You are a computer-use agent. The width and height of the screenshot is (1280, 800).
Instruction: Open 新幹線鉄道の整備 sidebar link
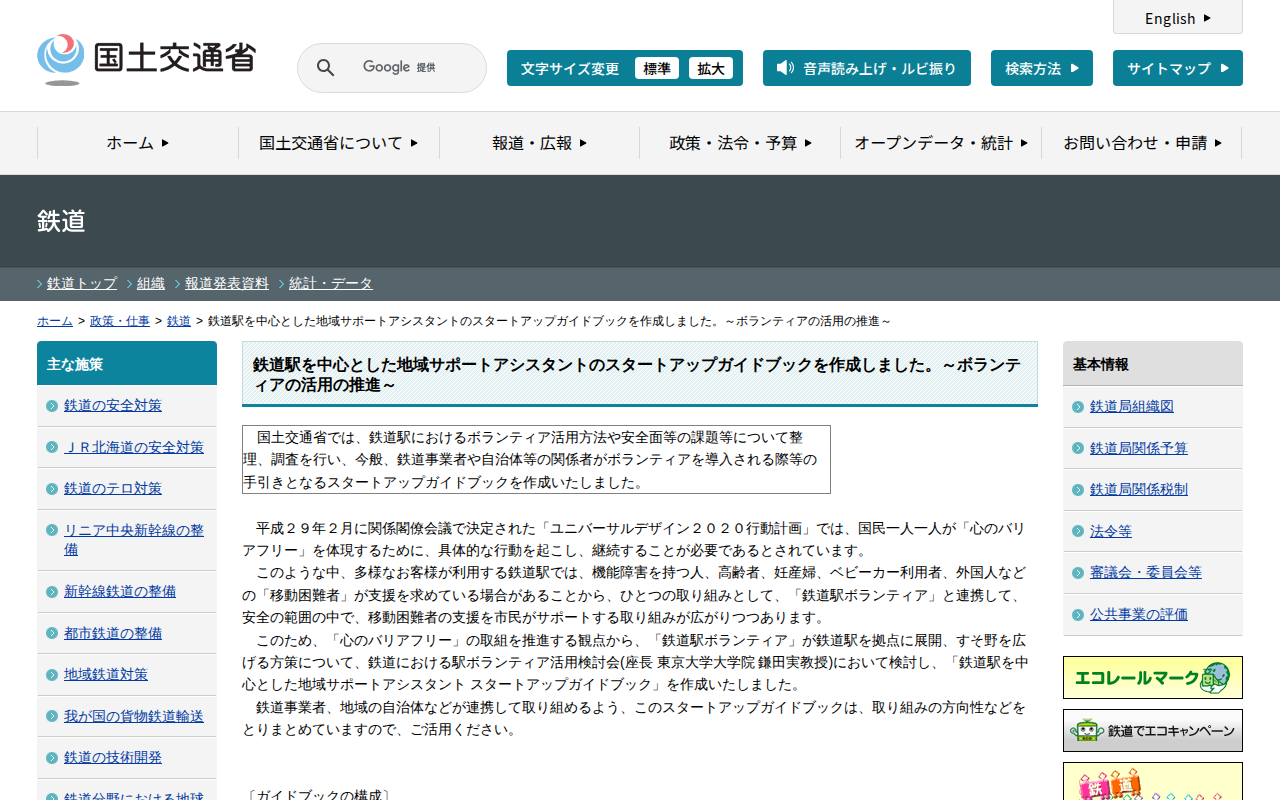120,592
